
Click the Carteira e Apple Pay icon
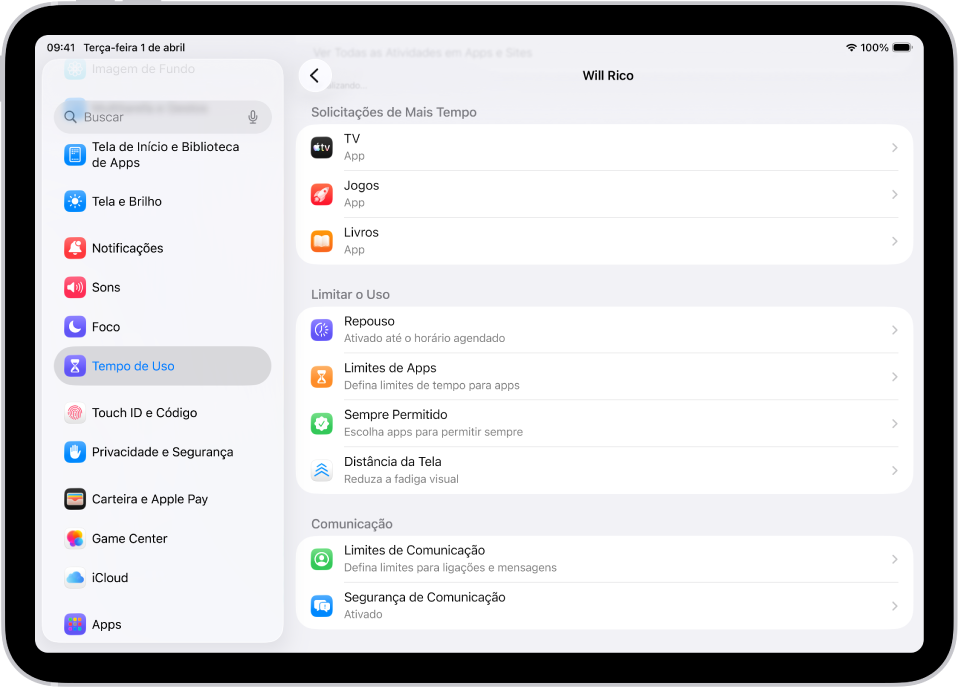pos(75,499)
